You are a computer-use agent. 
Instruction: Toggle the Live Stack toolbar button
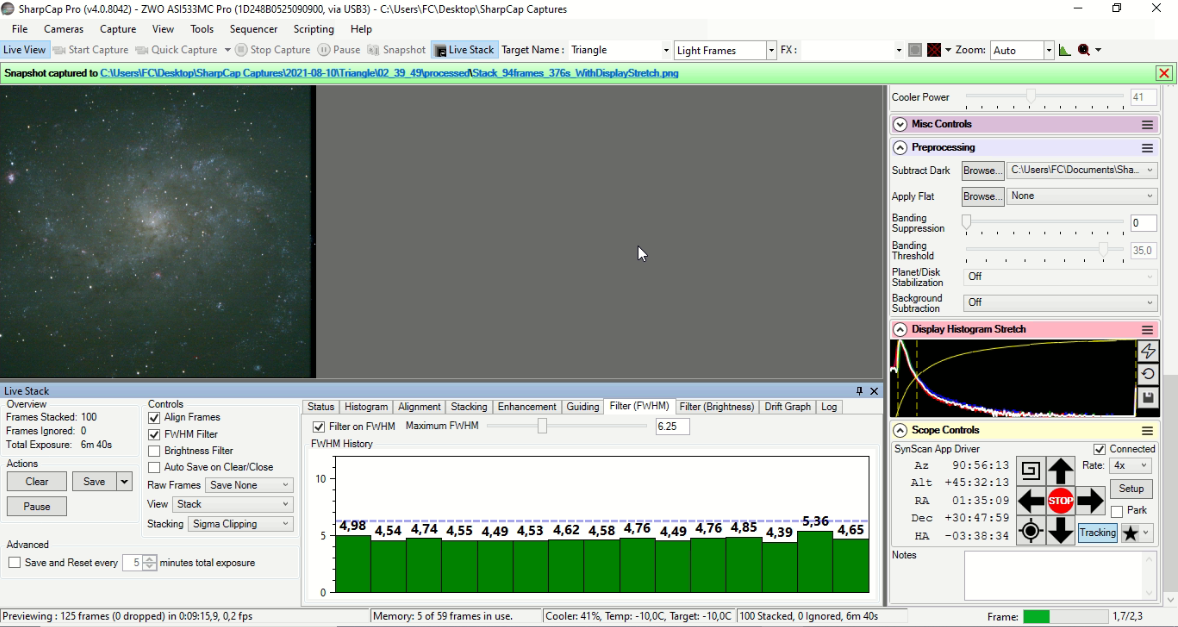click(464, 50)
